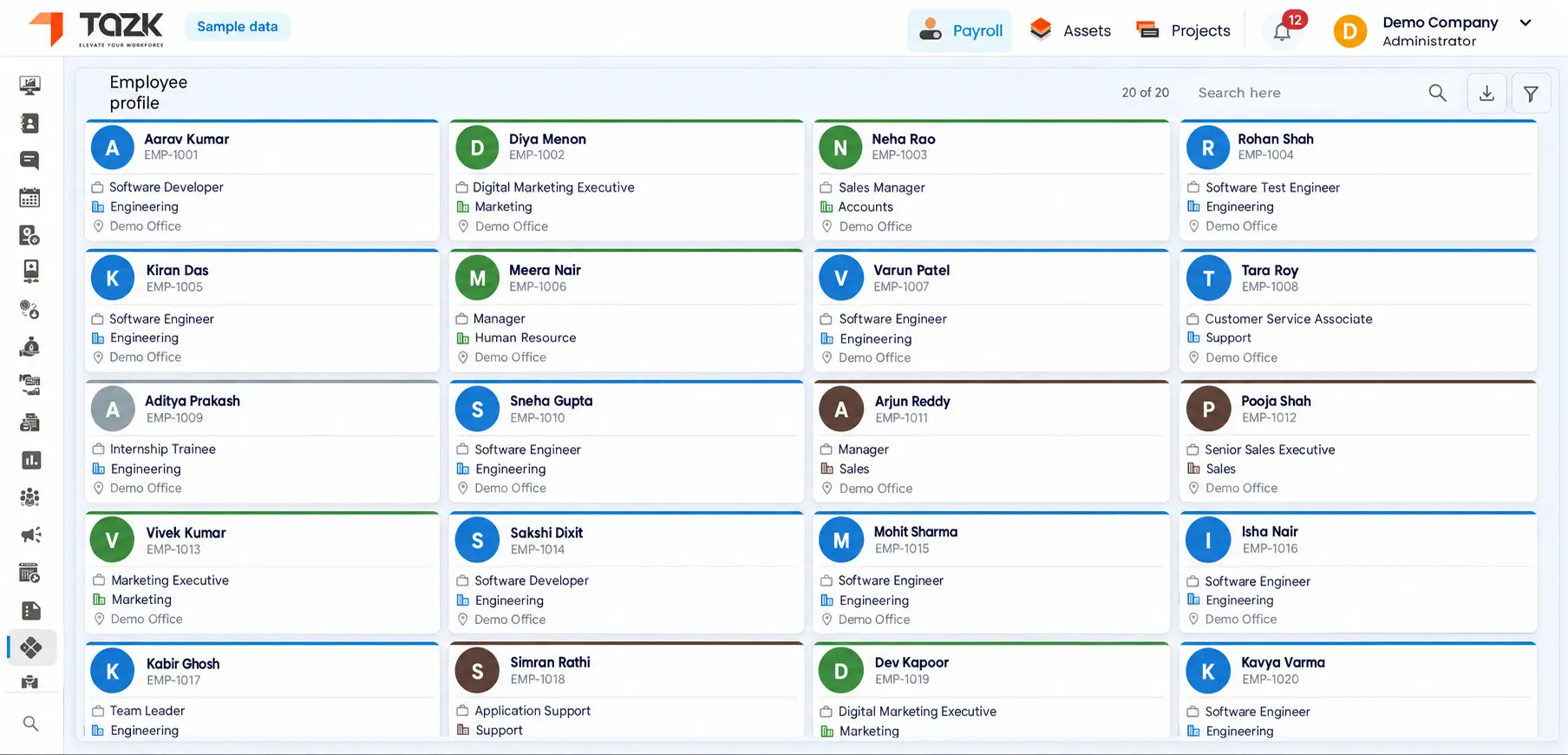Open Diya Menon's profile name
This screenshot has width=1568, height=755.
[547, 139]
